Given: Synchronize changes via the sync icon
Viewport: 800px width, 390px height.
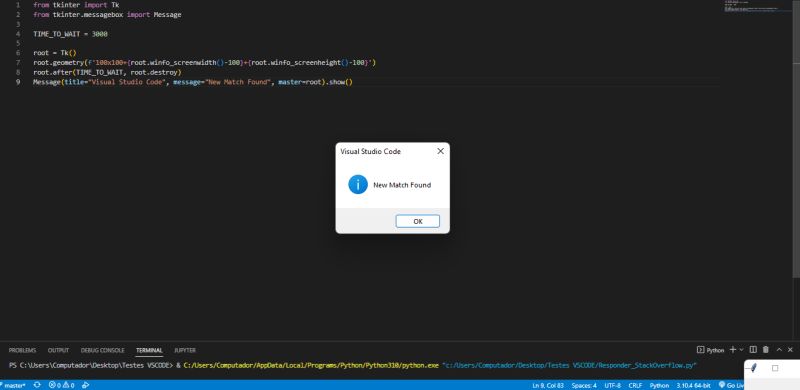Looking at the screenshot, I should (x=37, y=385).
